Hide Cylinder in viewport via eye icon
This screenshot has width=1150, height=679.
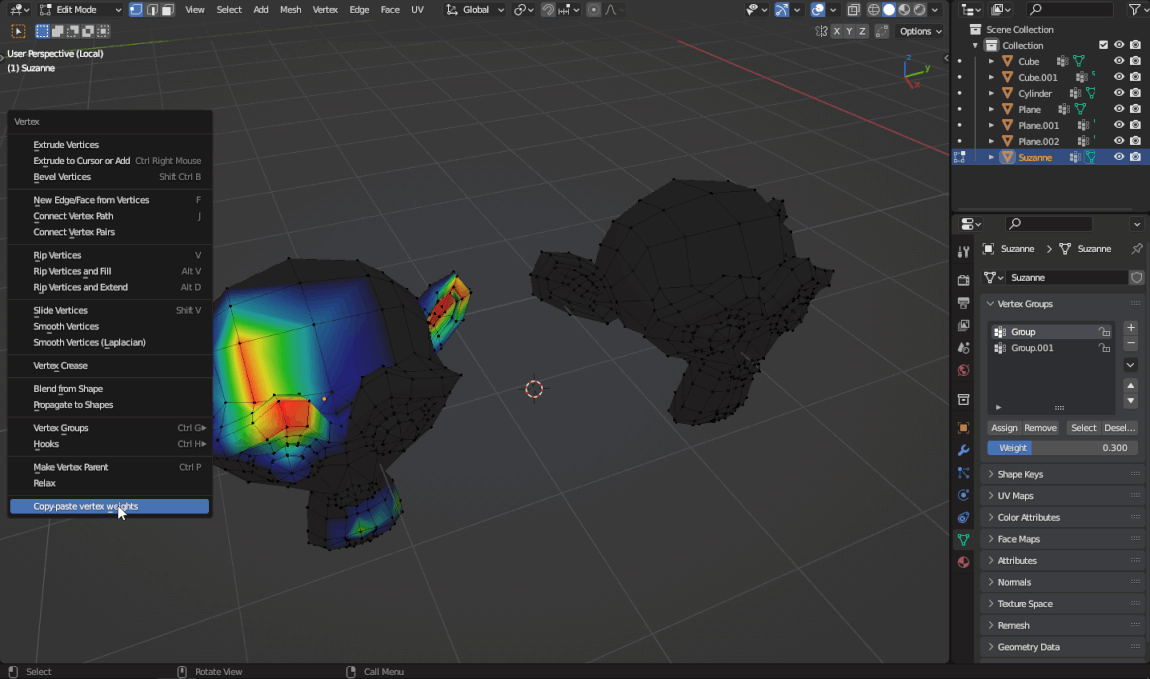[1118, 93]
